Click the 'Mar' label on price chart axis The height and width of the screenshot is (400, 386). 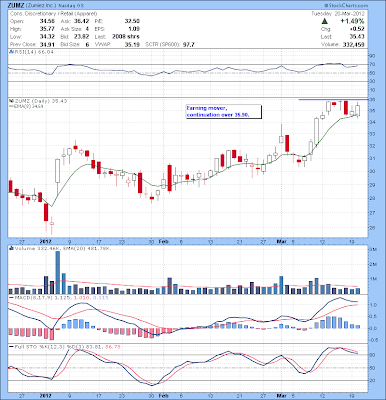point(281,240)
